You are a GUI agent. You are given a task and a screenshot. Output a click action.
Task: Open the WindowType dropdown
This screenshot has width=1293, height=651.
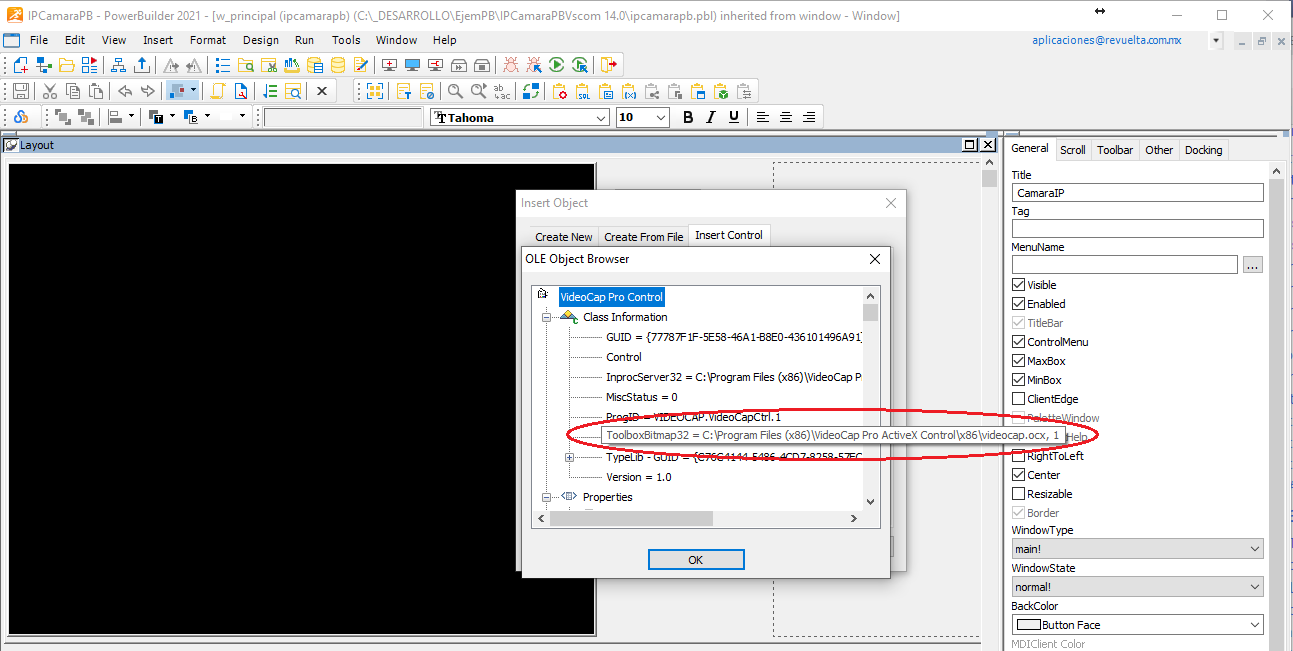[x=1137, y=549]
